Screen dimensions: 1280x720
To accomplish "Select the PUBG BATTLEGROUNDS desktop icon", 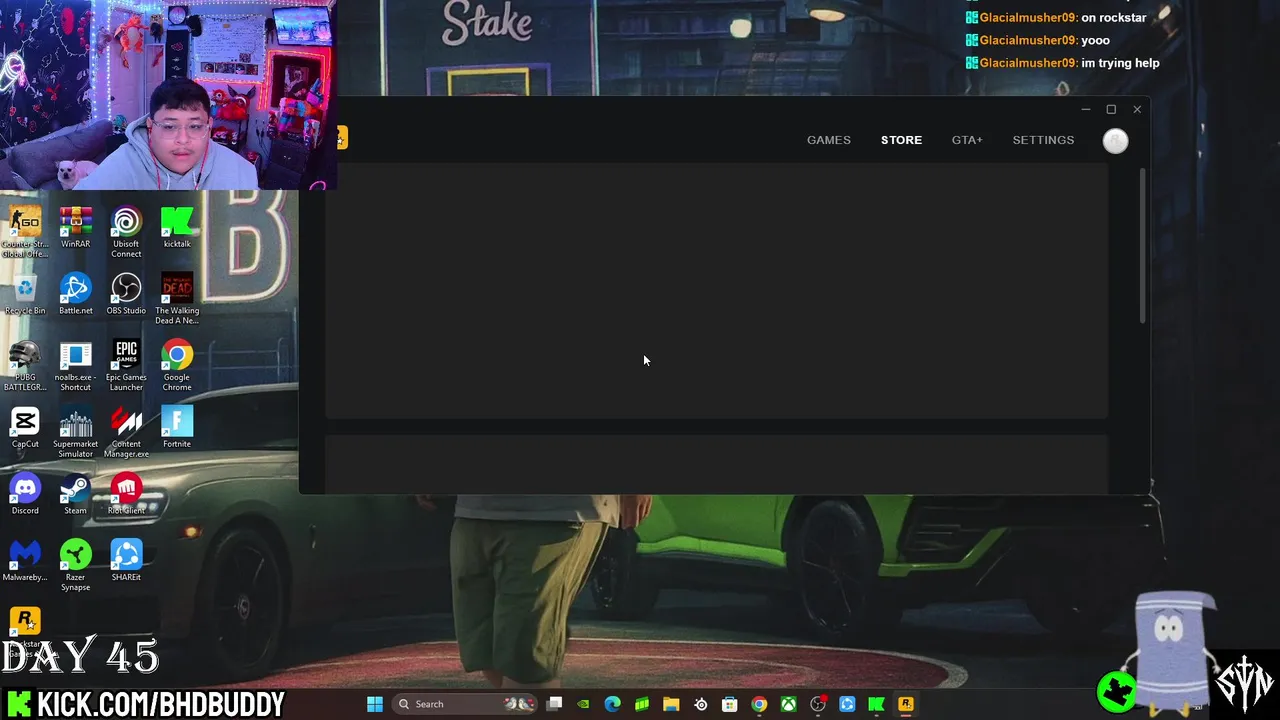I will click(25, 366).
